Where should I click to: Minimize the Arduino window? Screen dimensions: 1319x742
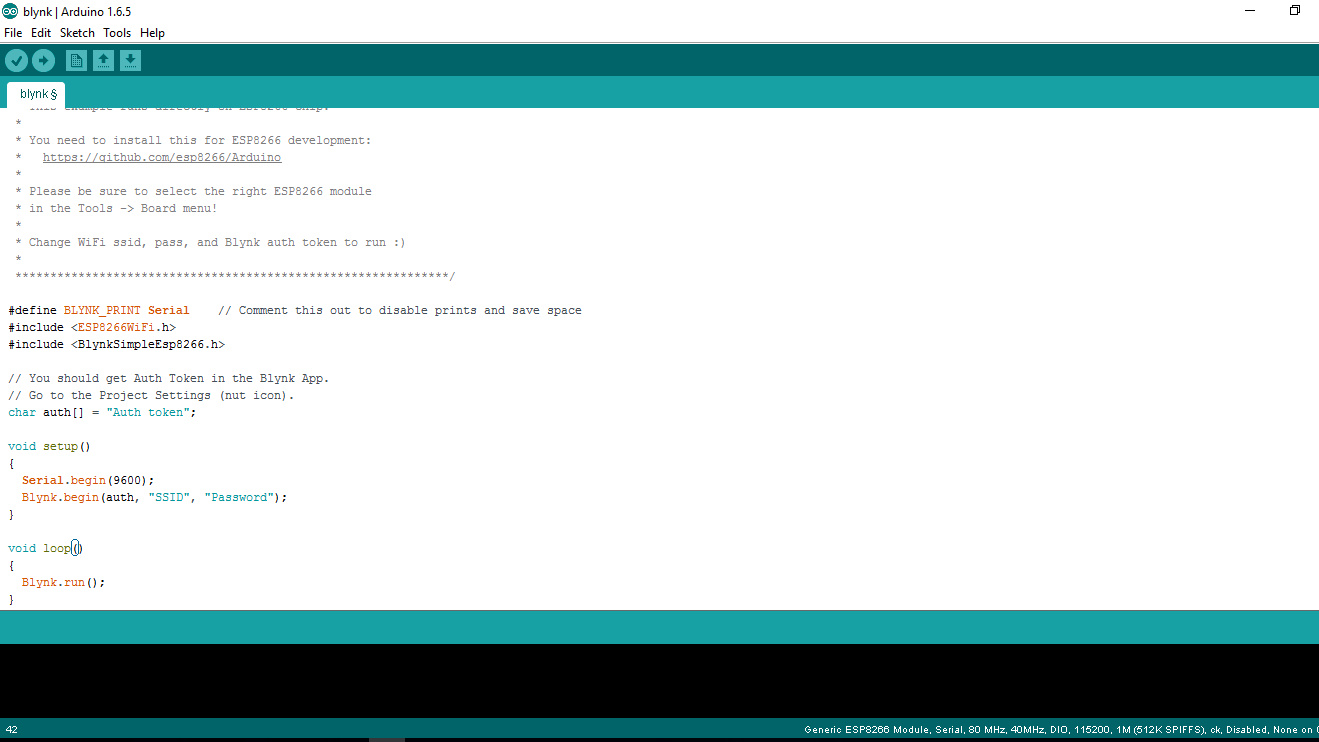1250,11
